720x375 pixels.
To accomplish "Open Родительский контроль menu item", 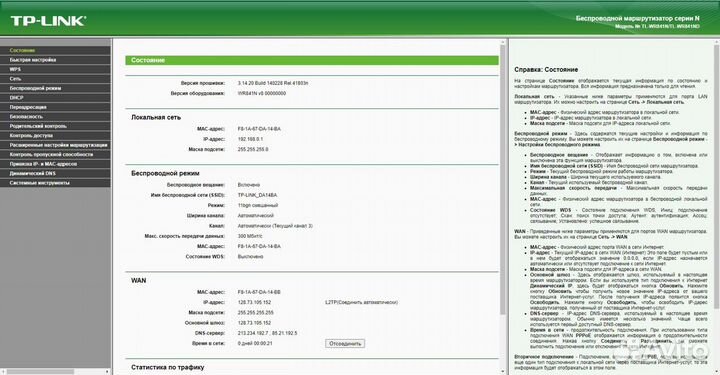I will click(55, 126).
